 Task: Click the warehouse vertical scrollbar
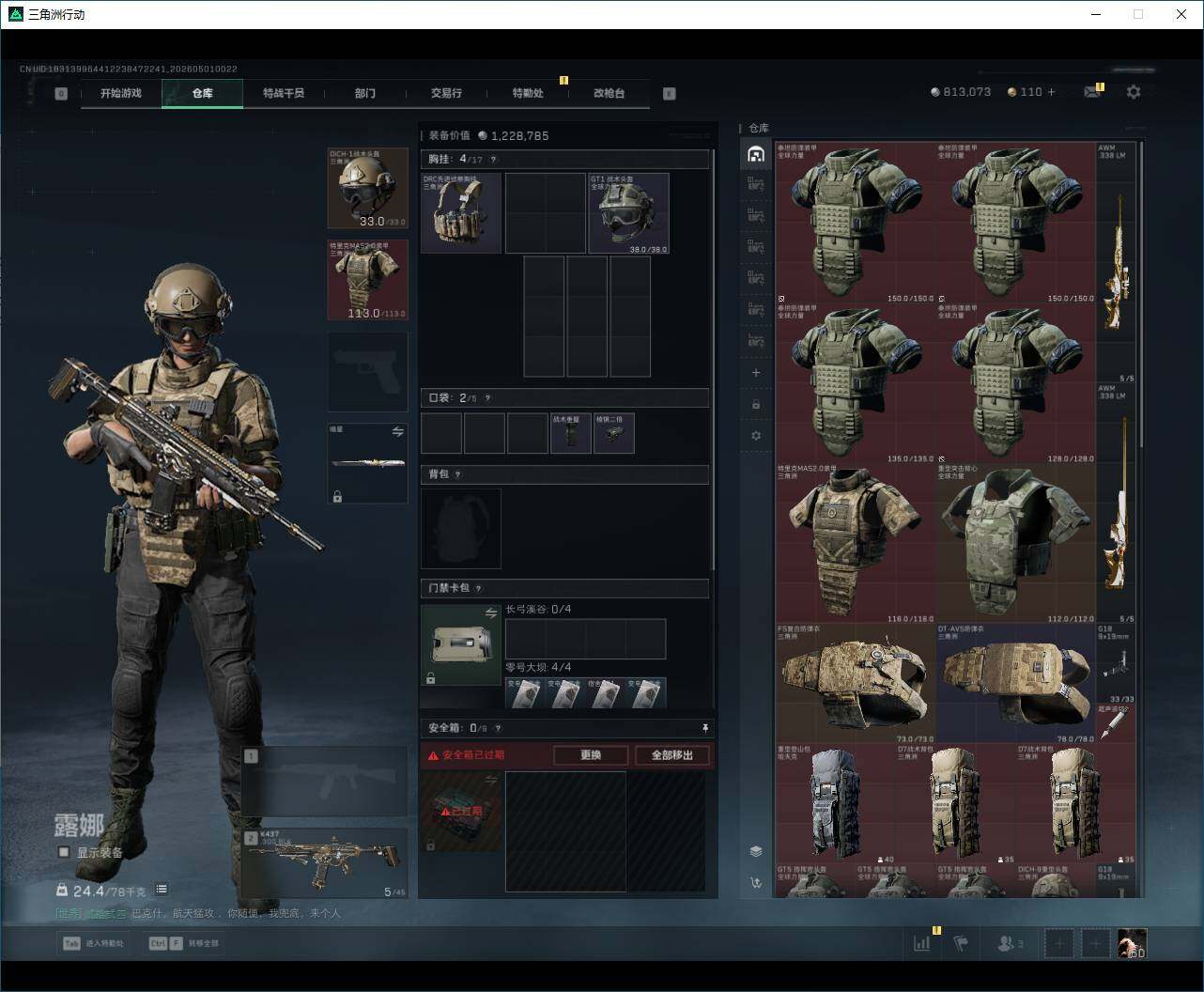(1141, 296)
